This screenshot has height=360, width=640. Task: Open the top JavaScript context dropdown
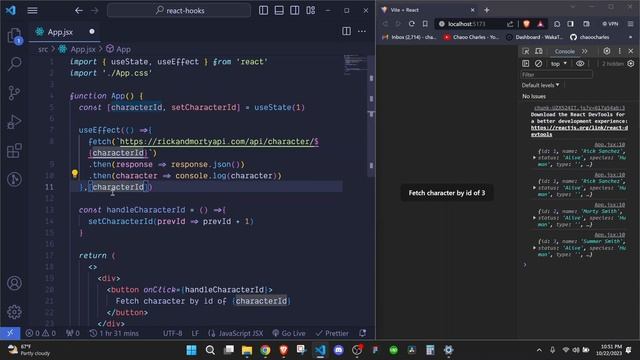click(x=559, y=64)
